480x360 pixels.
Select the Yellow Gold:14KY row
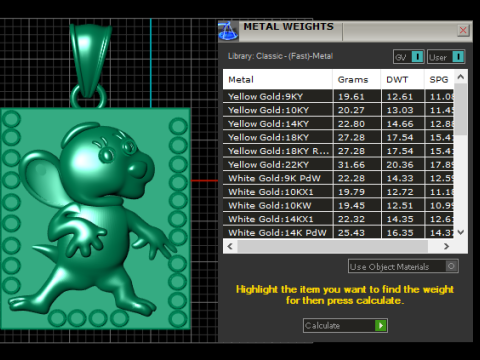pyautogui.click(x=338, y=124)
